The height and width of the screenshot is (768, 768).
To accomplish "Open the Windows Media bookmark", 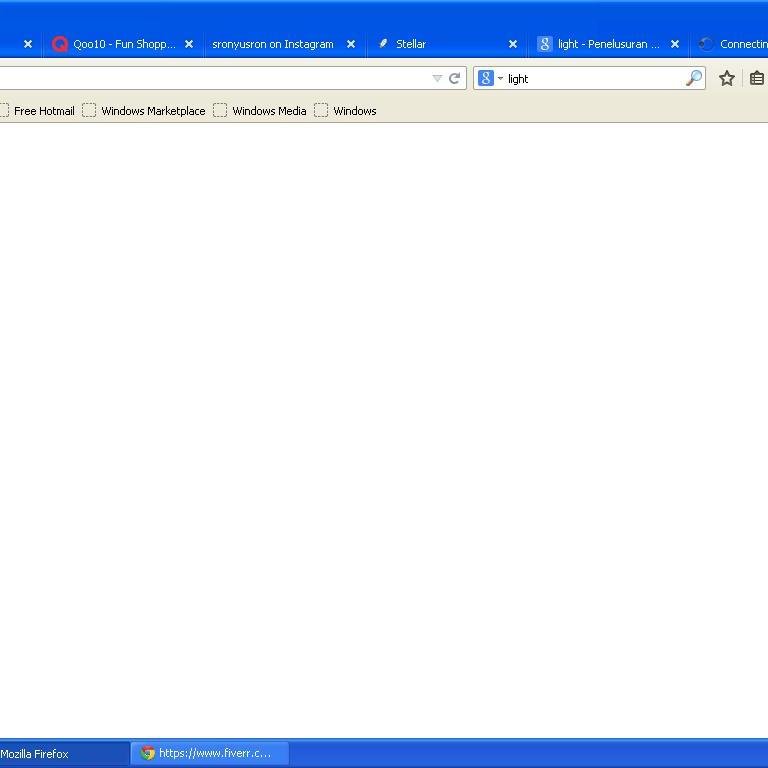I will (x=260, y=111).
